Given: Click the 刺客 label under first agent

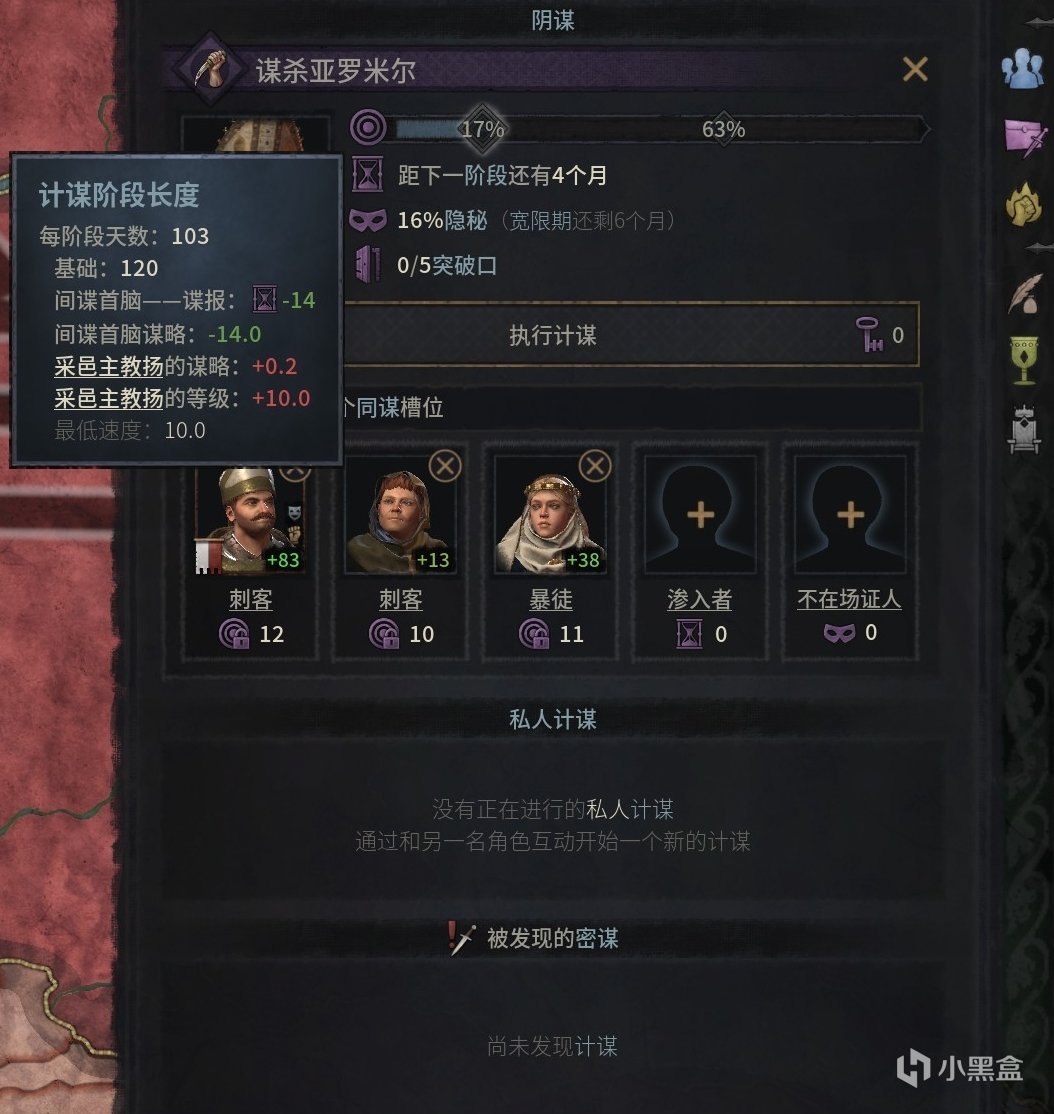Looking at the screenshot, I should tap(251, 599).
